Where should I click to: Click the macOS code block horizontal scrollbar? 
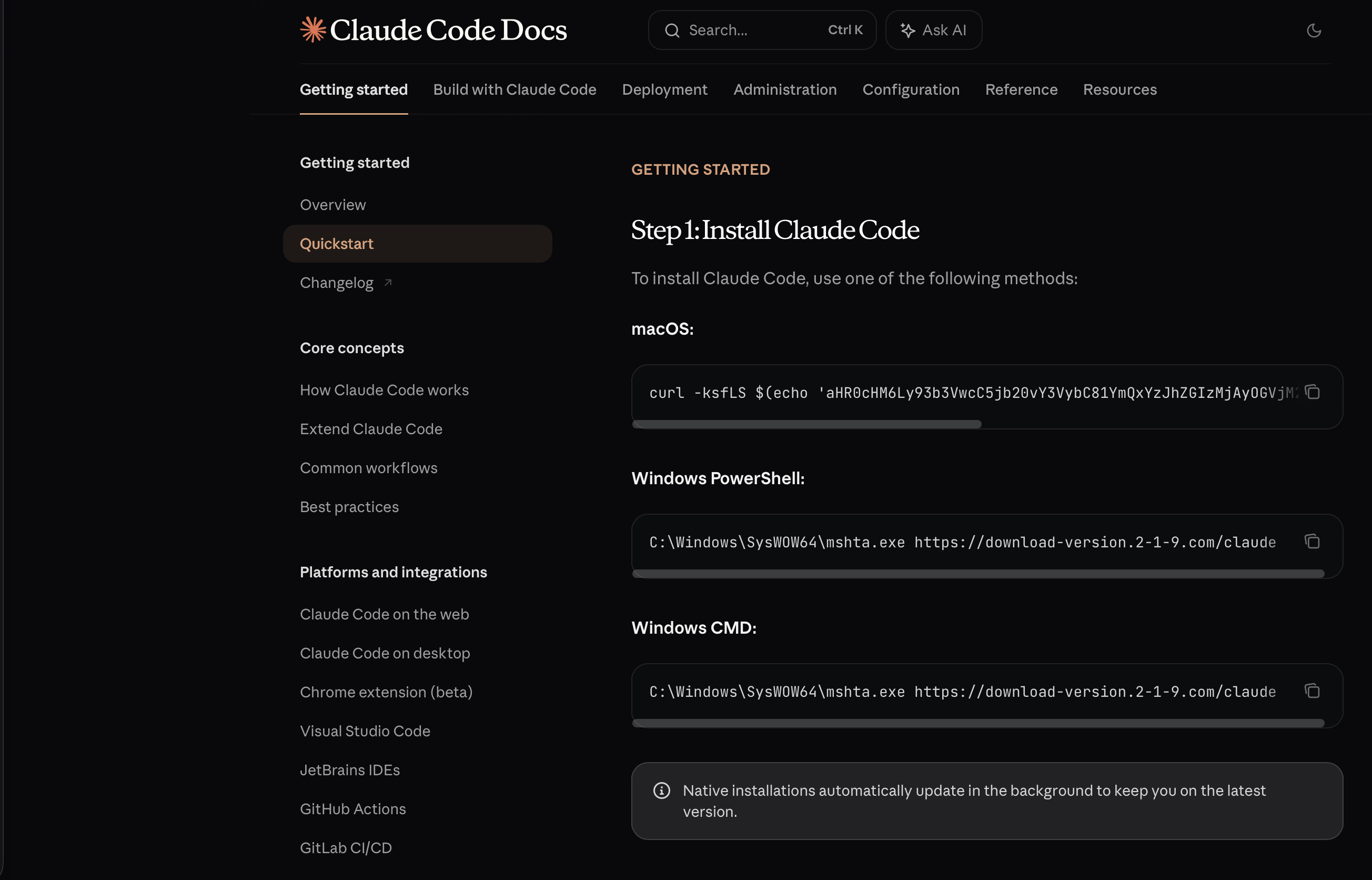click(x=806, y=424)
